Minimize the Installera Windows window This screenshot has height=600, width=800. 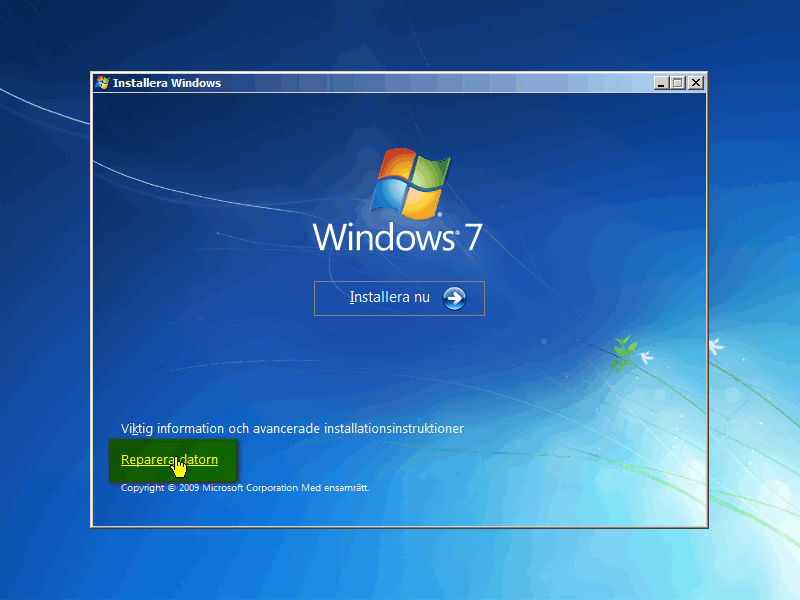[x=661, y=83]
